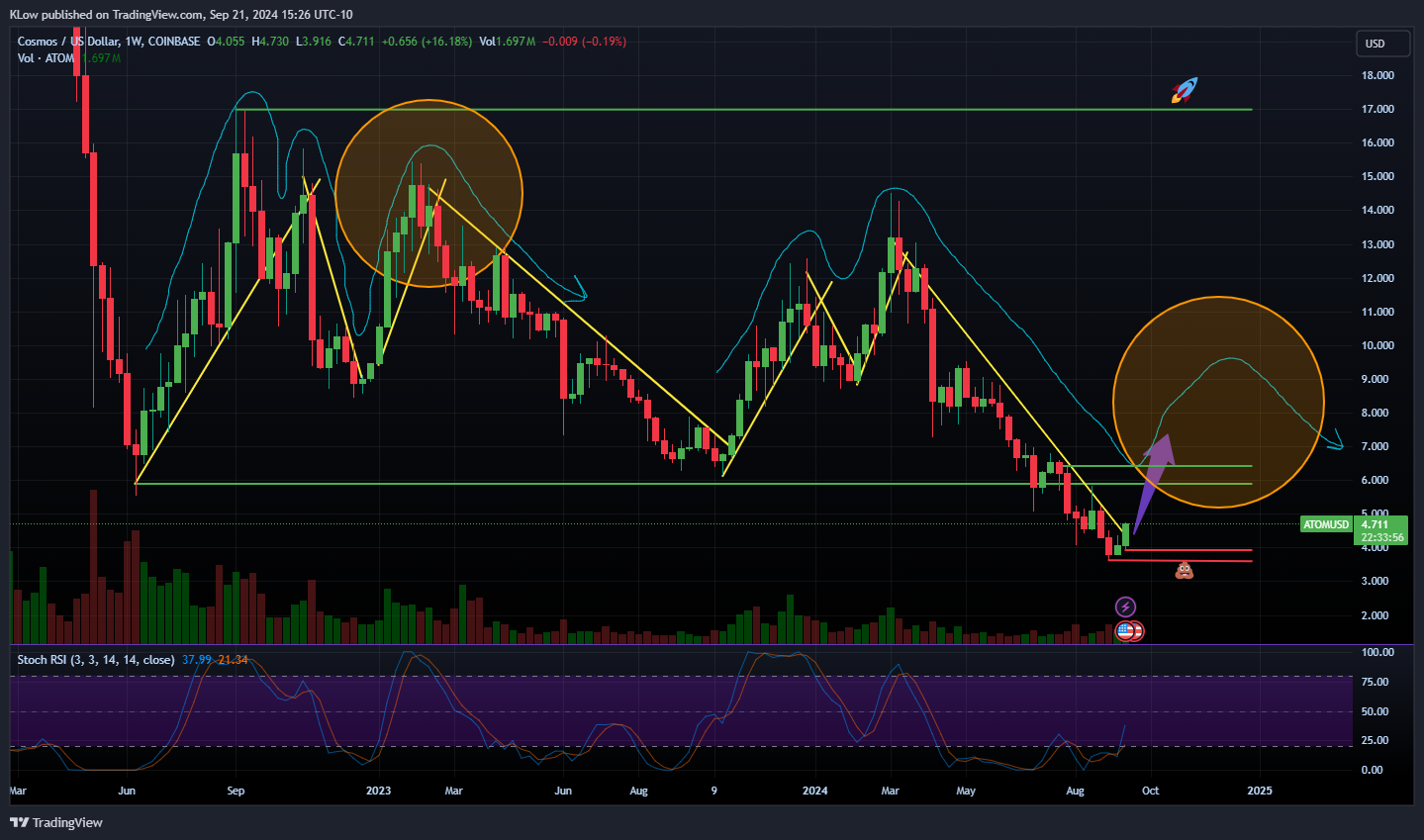Click the O4.055 open value in legend
This screenshot has width=1424, height=840.
click(226, 42)
